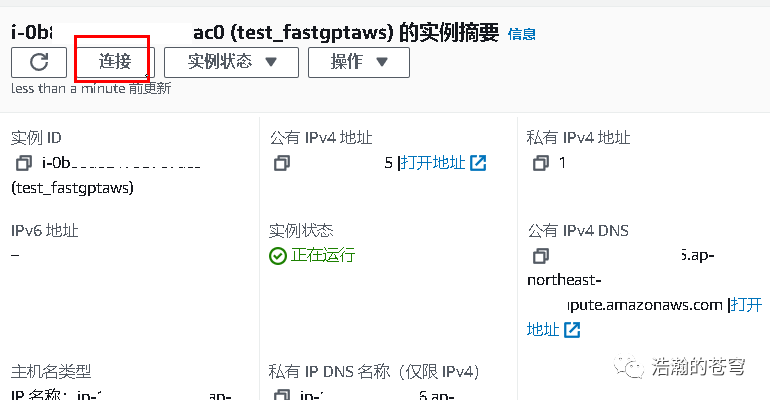Copy the private IP DNS name

pos(283,396)
